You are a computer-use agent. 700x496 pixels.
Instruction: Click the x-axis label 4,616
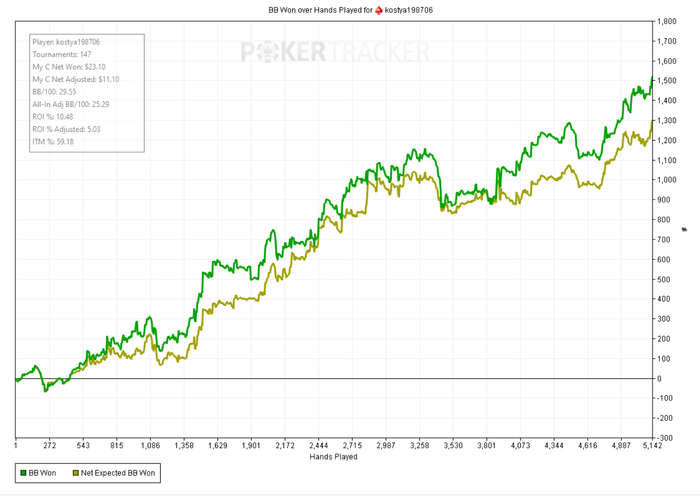tap(588, 446)
